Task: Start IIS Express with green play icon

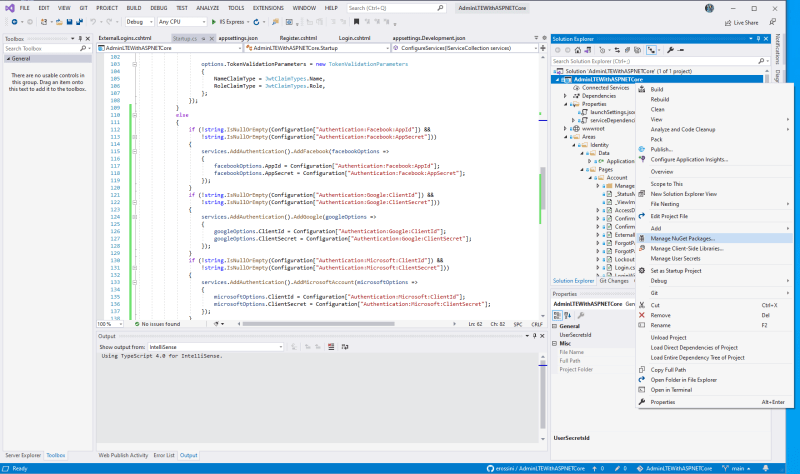Action: [214, 22]
